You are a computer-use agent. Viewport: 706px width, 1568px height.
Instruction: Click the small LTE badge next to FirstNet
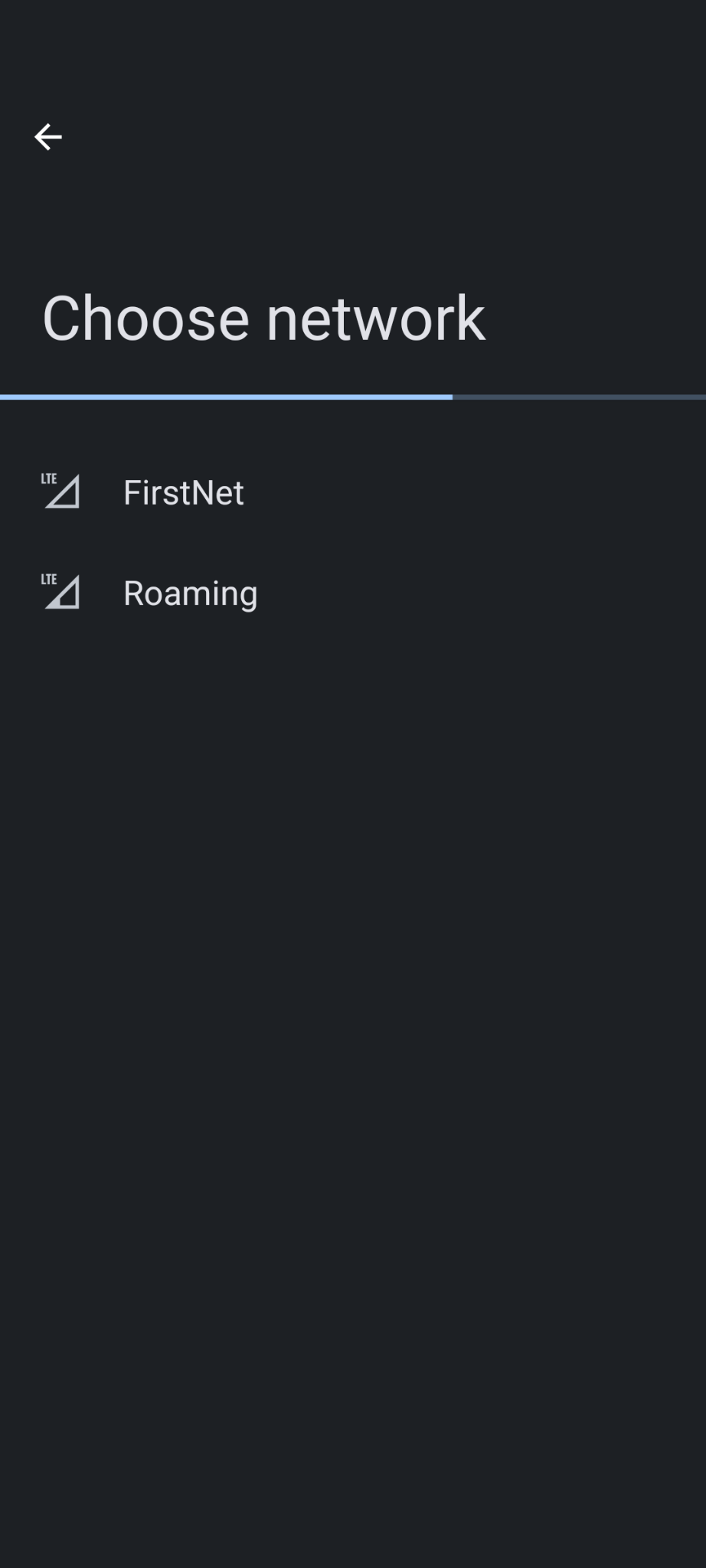click(49, 479)
